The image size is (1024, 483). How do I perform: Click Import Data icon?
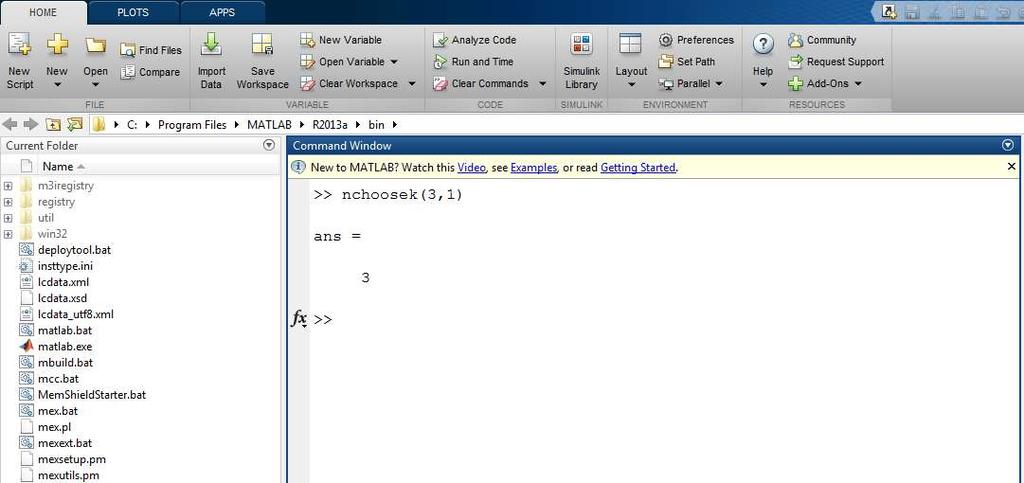tap(212, 45)
